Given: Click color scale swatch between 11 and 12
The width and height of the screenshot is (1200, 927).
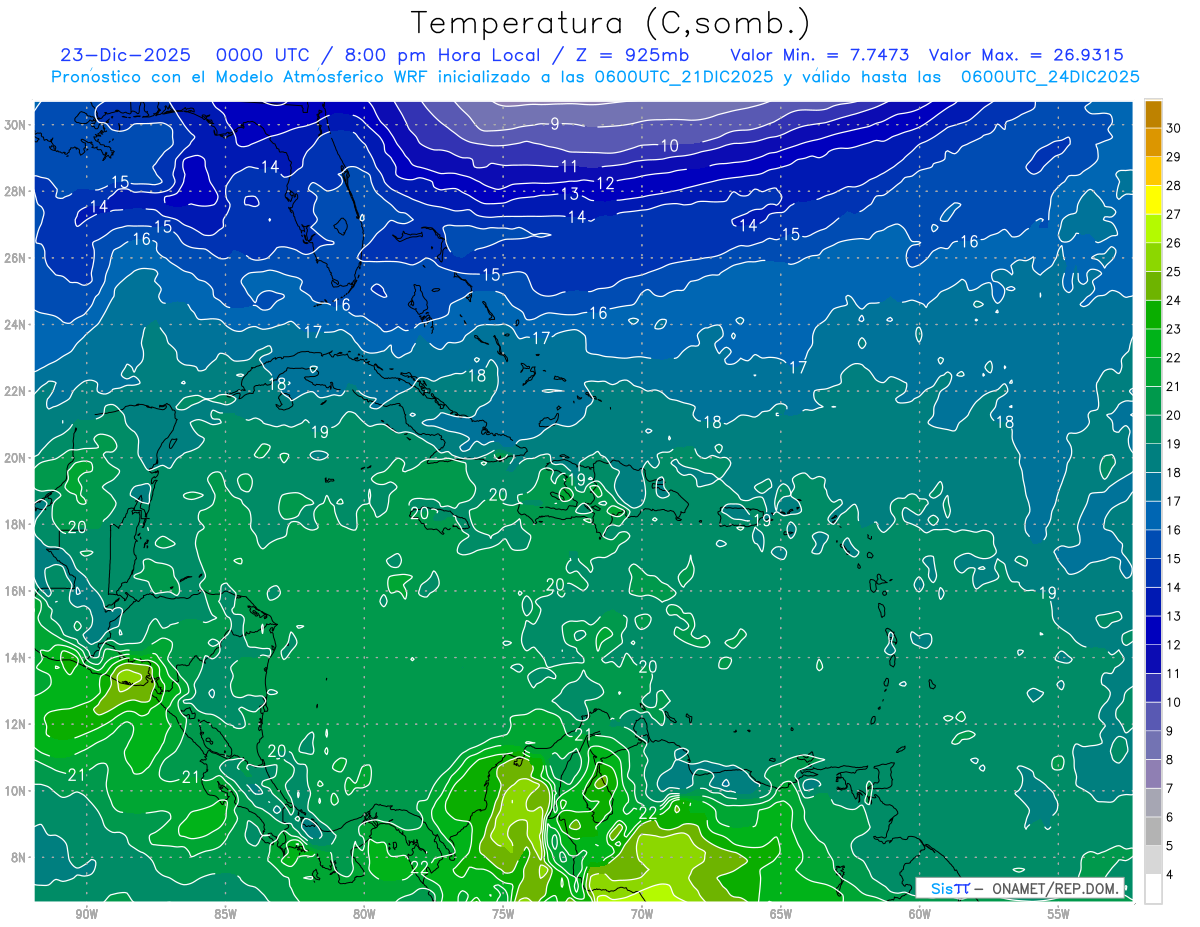Looking at the screenshot, I should pos(1154,659).
